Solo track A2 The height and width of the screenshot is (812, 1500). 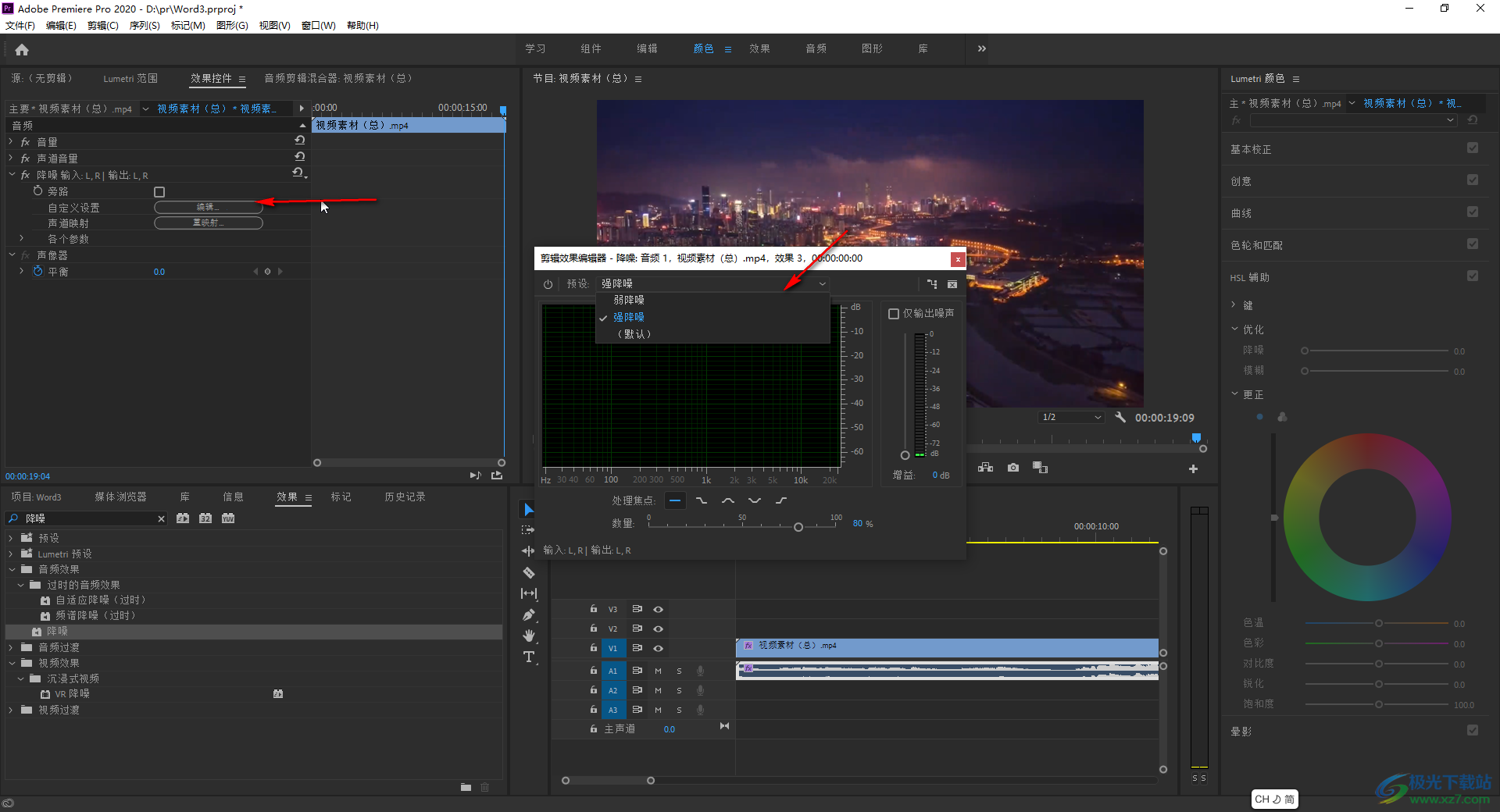point(679,690)
